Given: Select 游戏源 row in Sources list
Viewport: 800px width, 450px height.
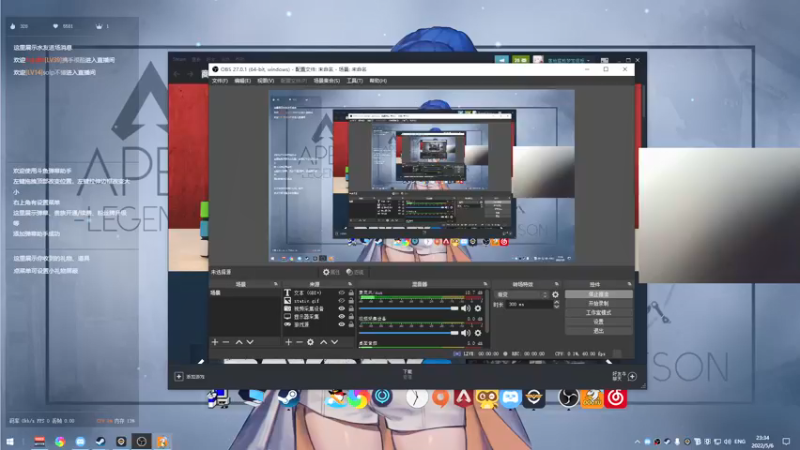Looking at the screenshot, I should tap(318, 324).
